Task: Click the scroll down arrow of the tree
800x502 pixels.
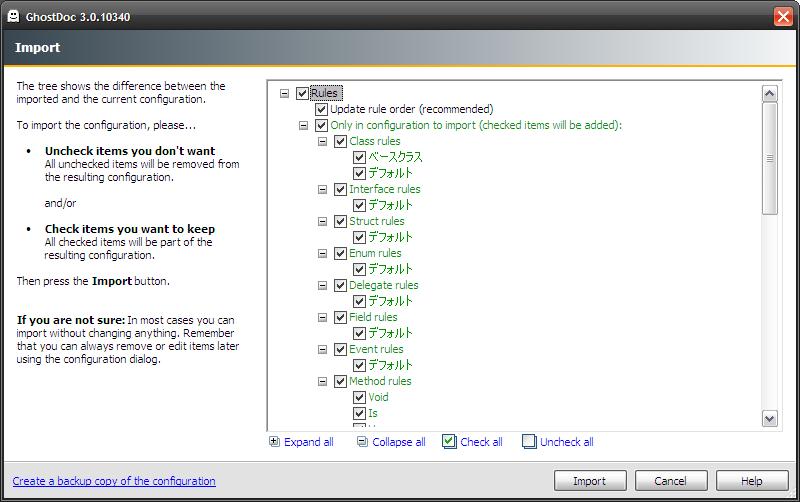Action: click(769, 419)
